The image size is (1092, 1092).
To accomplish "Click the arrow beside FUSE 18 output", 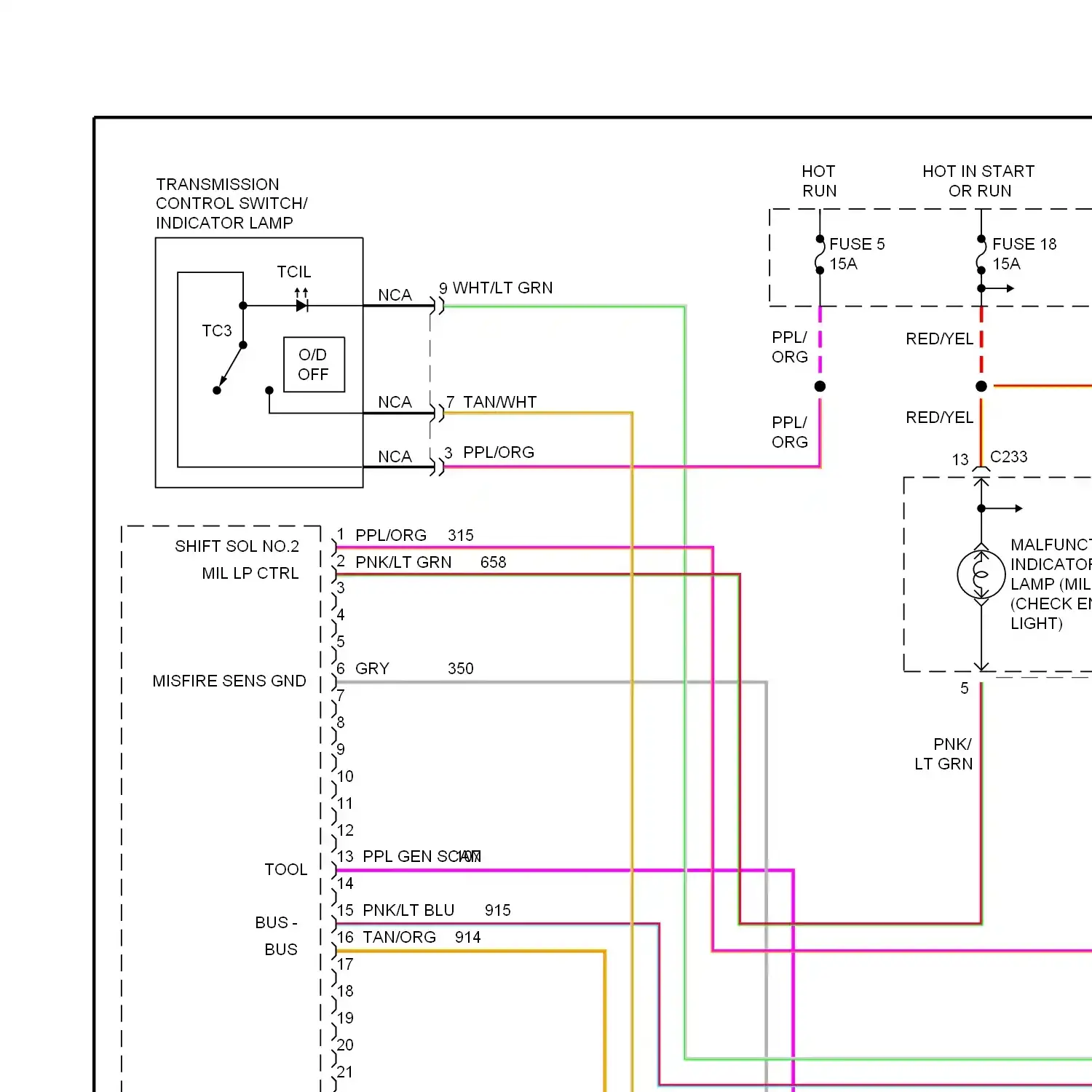I will [998, 288].
